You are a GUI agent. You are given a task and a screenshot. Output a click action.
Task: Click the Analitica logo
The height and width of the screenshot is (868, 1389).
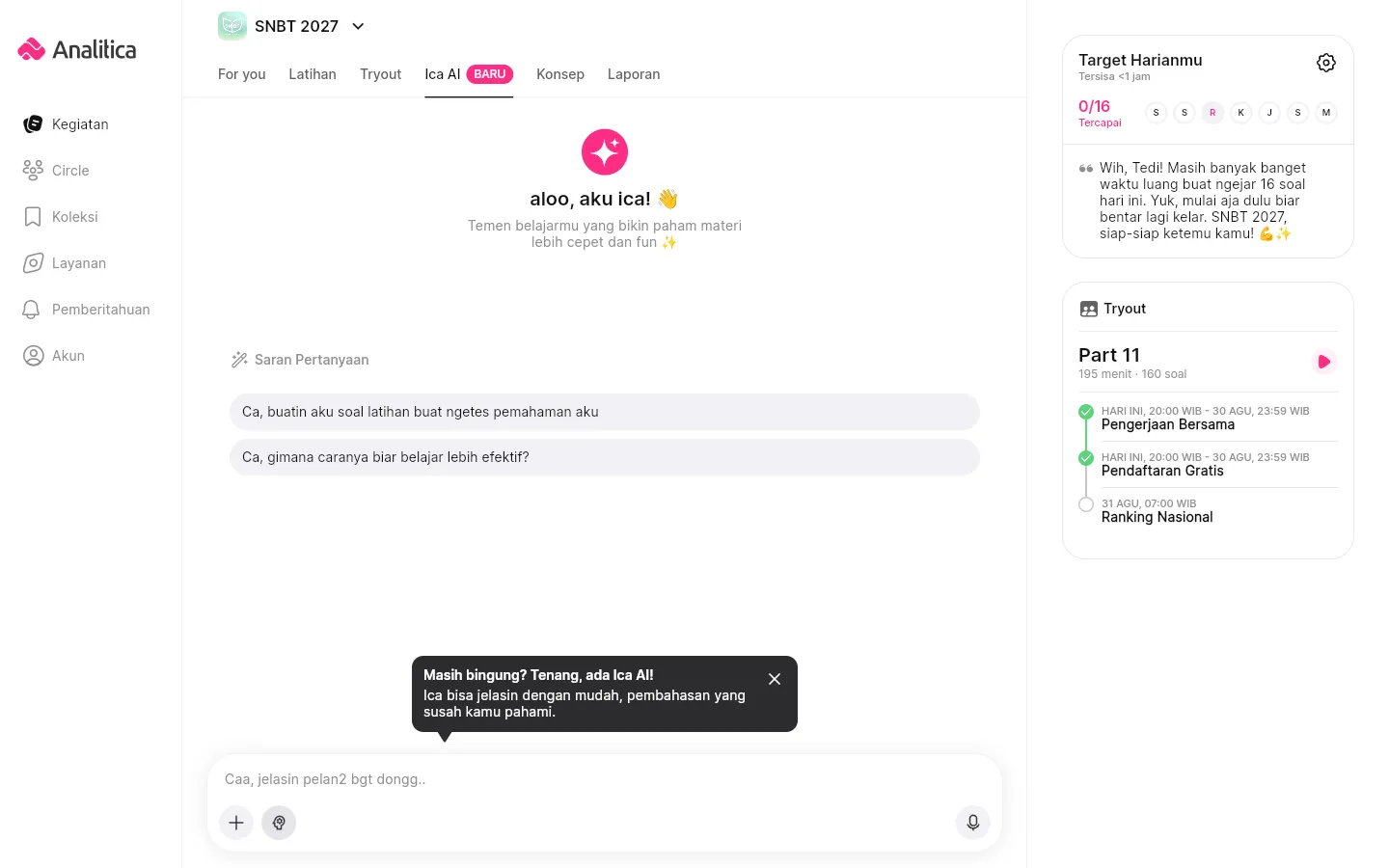pos(77,49)
